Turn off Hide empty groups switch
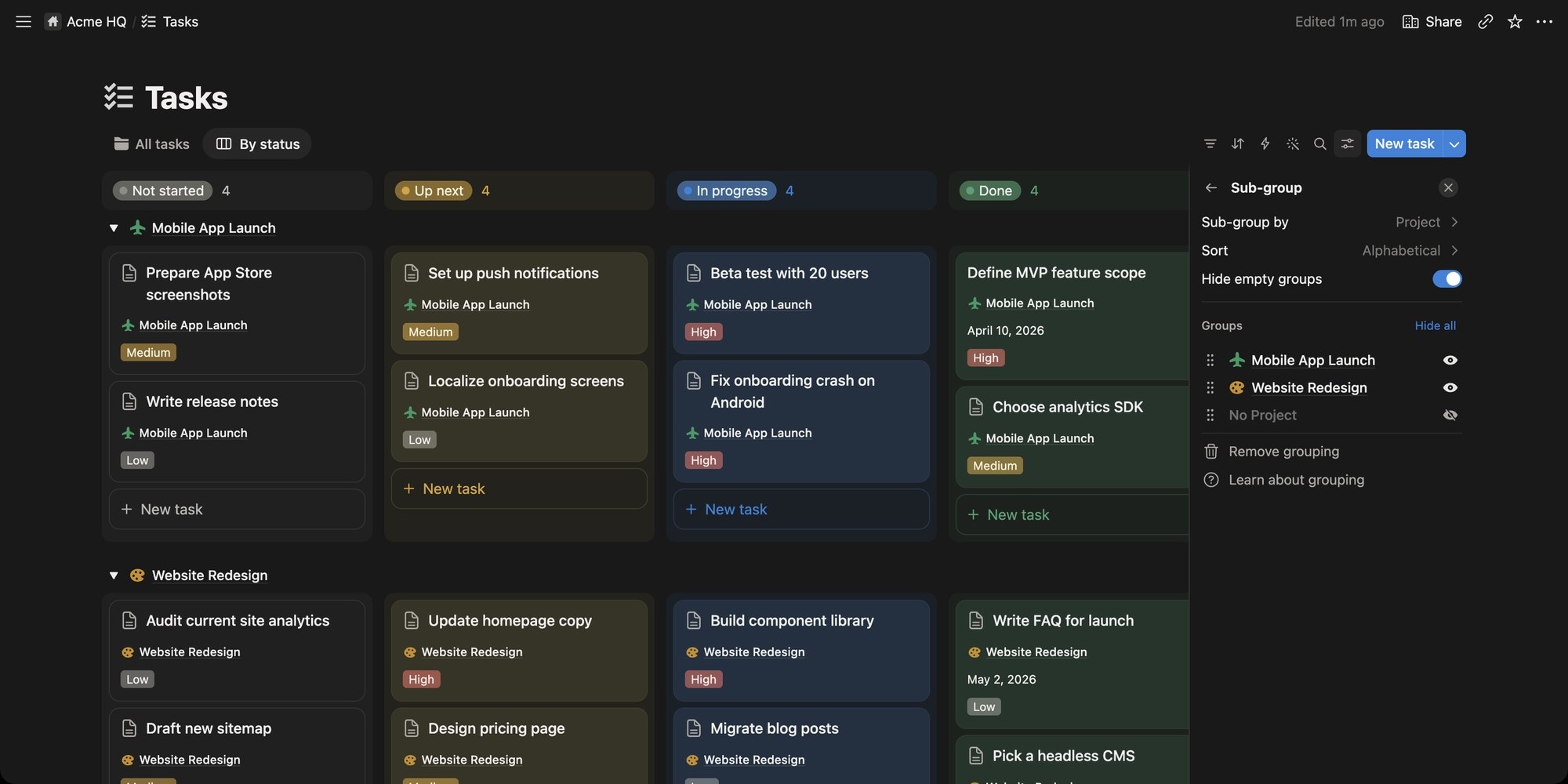The height and width of the screenshot is (784, 1568). pyautogui.click(x=1446, y=278)
